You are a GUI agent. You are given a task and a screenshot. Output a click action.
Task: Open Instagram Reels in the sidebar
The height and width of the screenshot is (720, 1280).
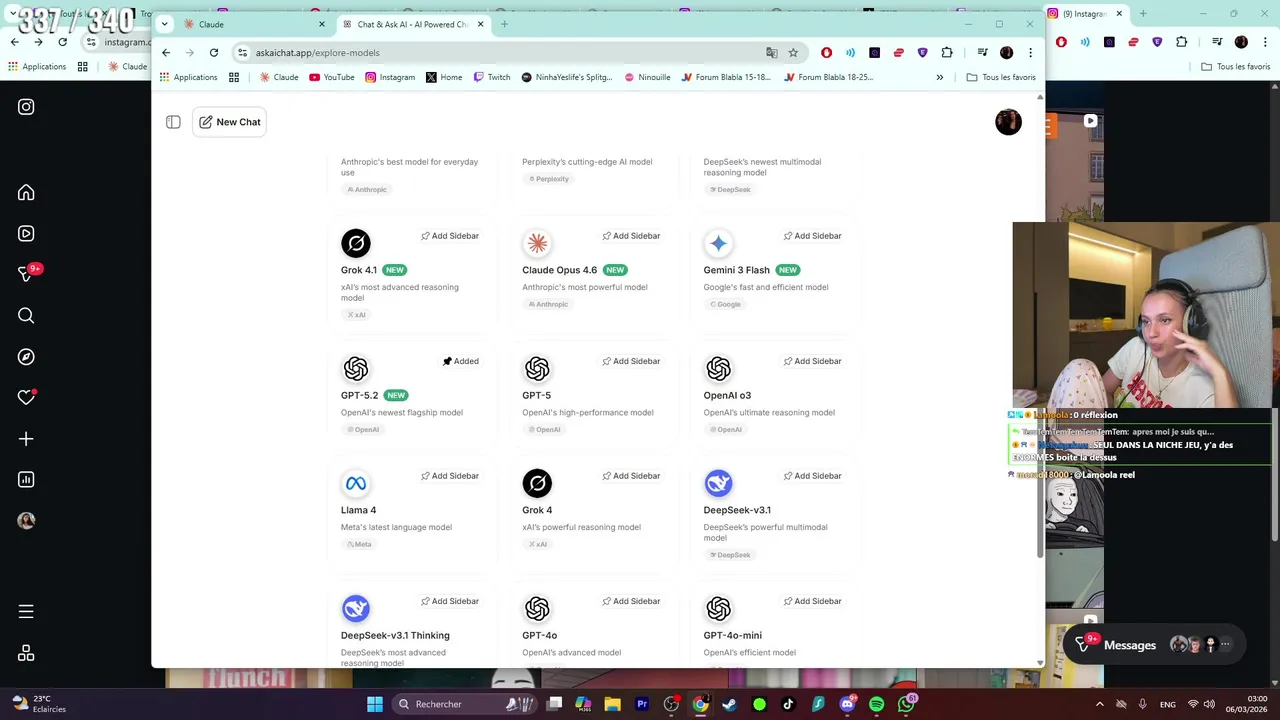[26, 233]
